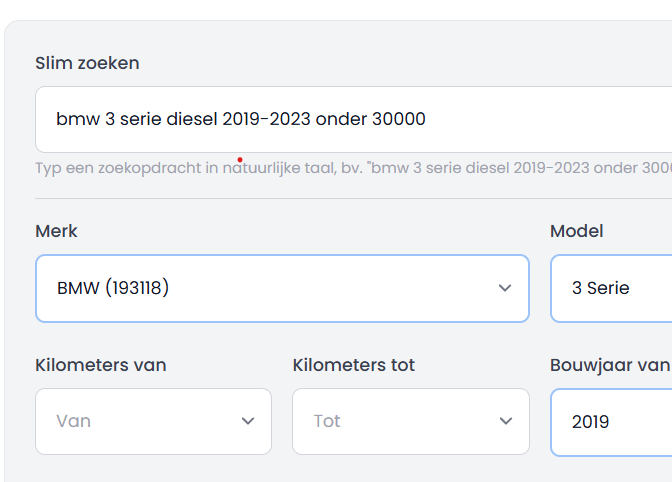
Task: Click the small red dot marker
Action: [240, 159]
